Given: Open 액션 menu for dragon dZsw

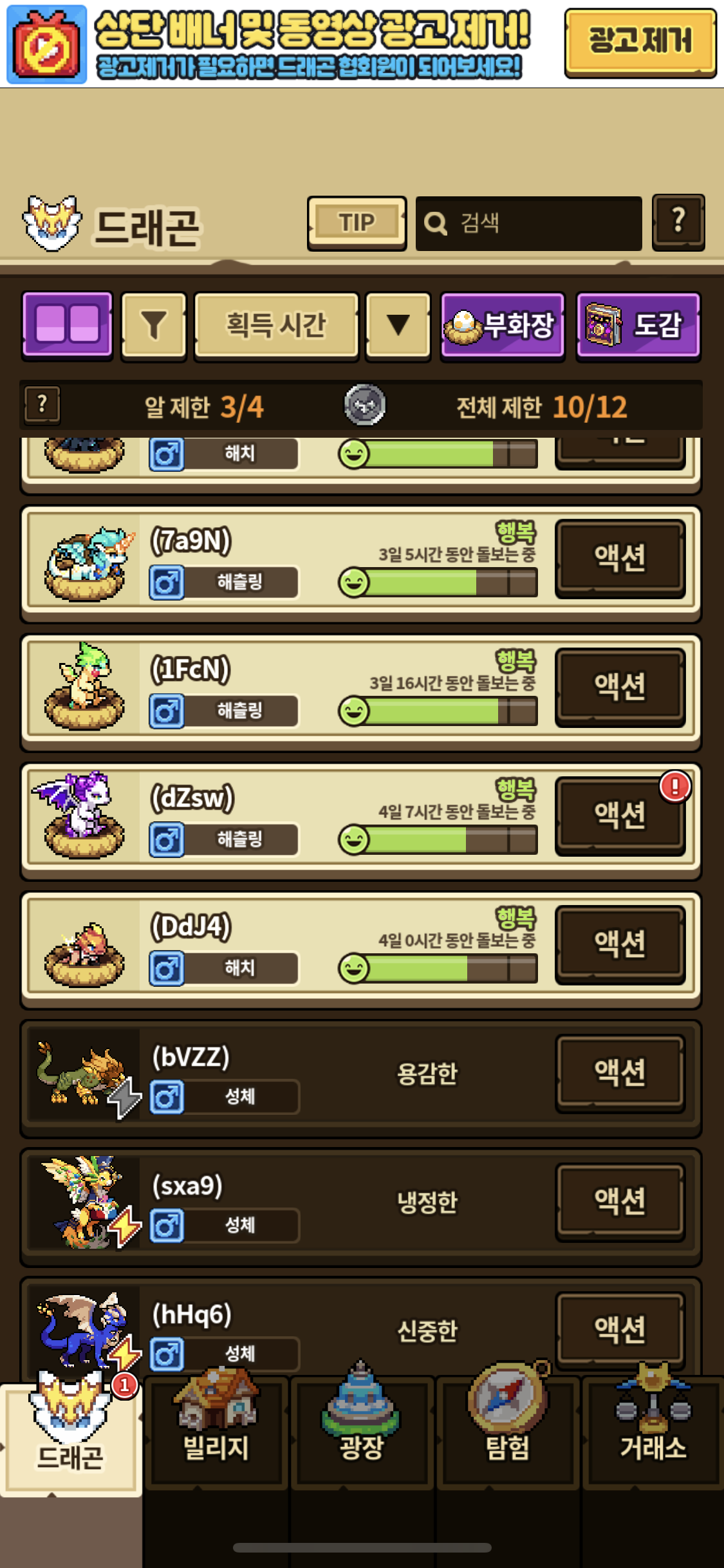Looking at the screenshot, I should [x=620, y=815].
